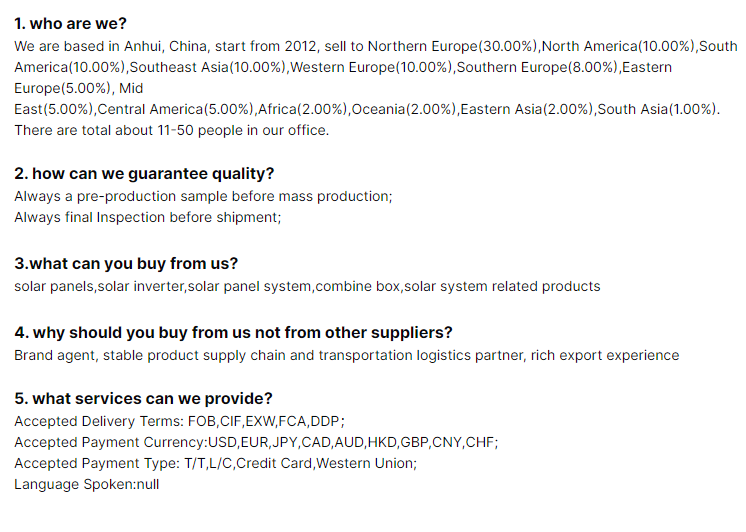The width and height of the screenshot is (746, 532).
Task: Click the 'Language Spoken:null' line
Action: (87, 484)
